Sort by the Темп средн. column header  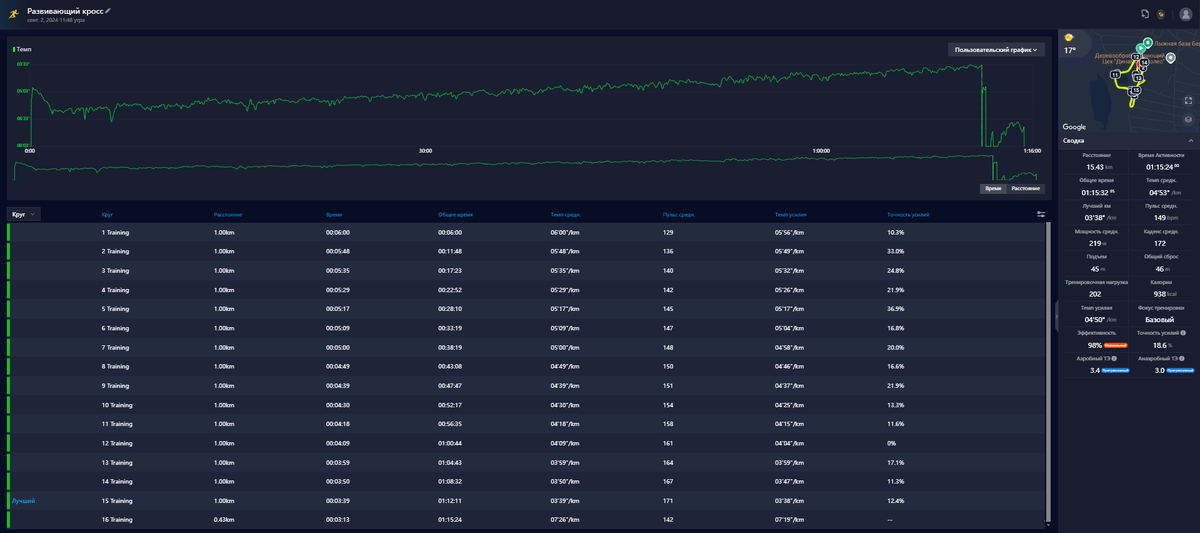pyautogui.click(x=566, y=214)
